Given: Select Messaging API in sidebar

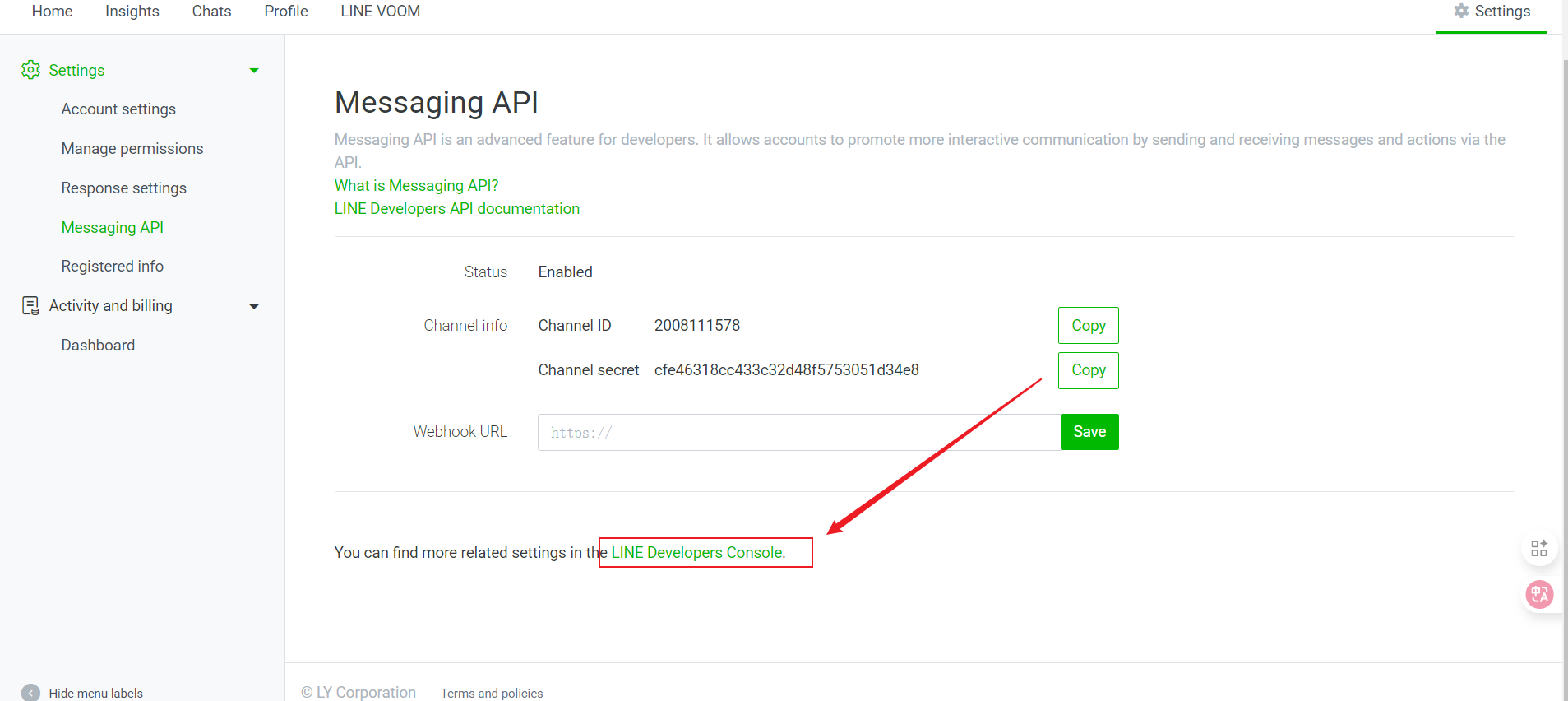Looking at the screenshot, I should click(x=113, y=228).
